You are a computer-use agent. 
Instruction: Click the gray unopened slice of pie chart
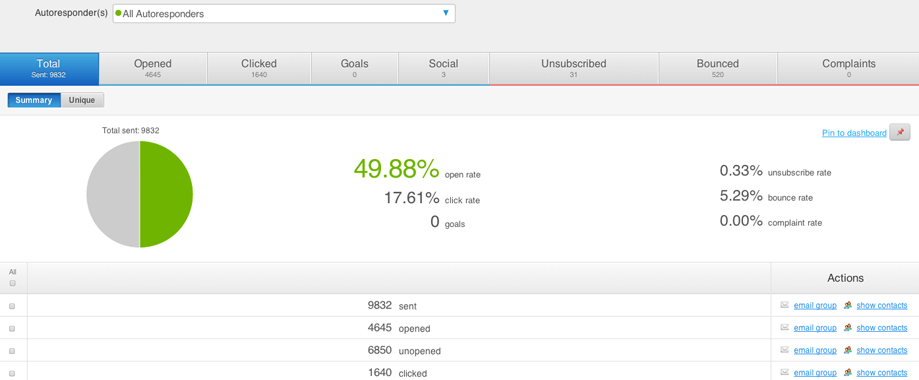tap(113, 194)
